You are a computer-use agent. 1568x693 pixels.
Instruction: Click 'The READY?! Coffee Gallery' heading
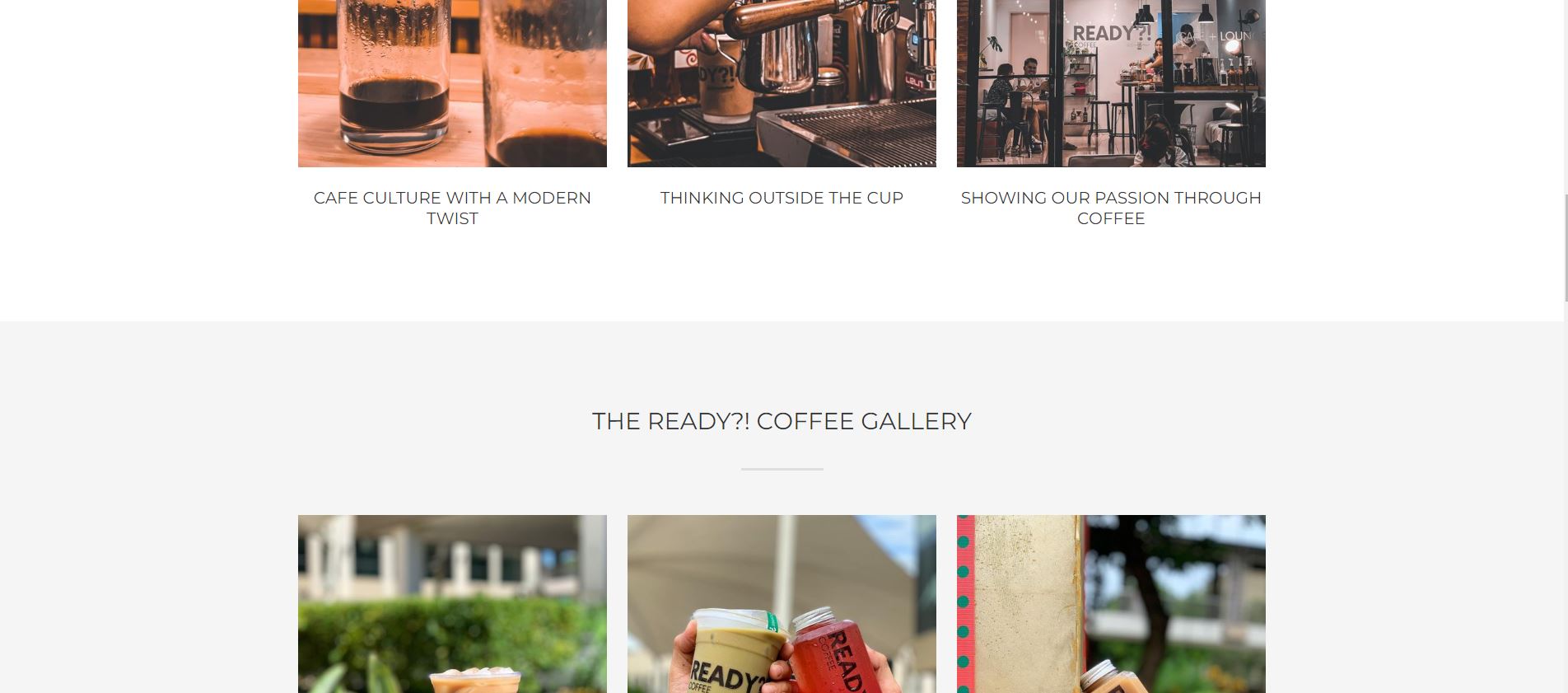[x=782, y=421]
